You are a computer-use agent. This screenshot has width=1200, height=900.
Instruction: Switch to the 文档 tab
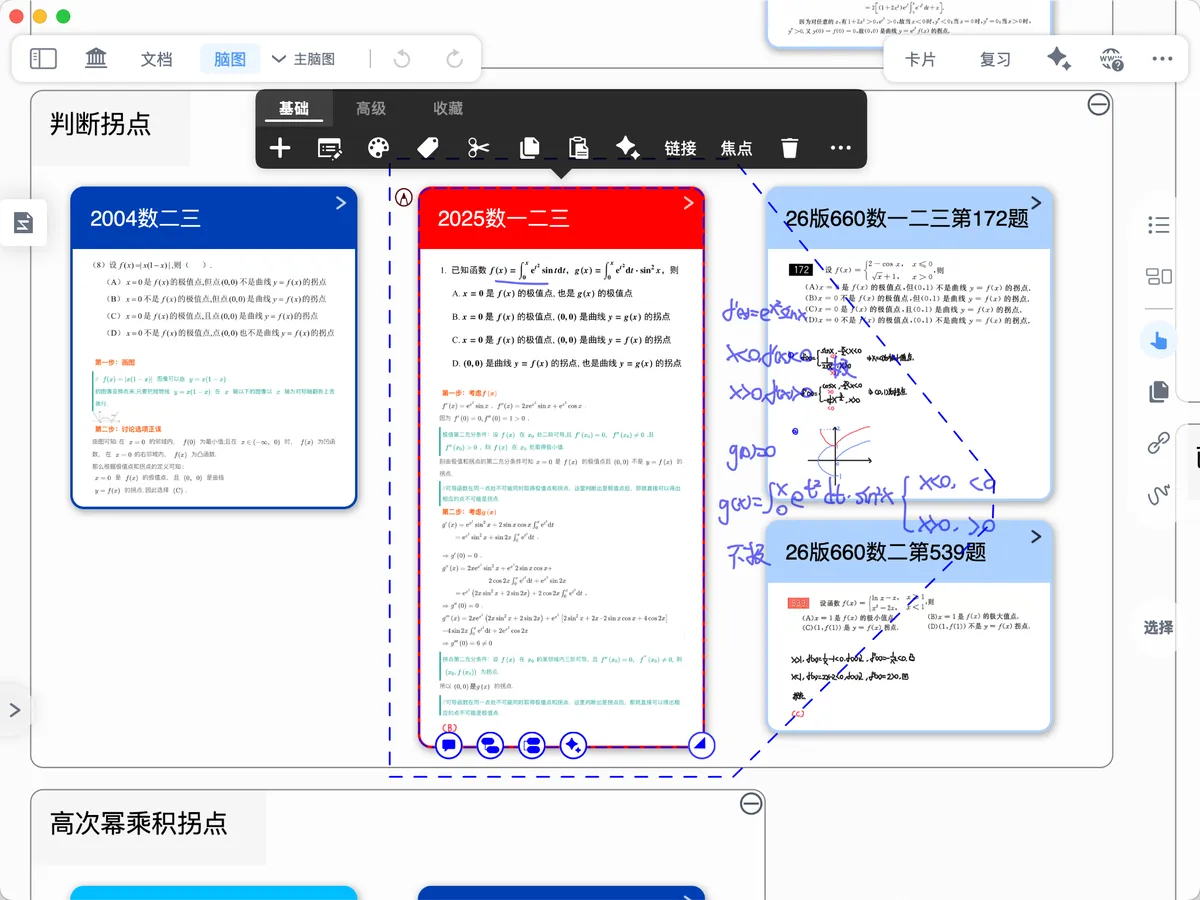[x=157, y=59]
